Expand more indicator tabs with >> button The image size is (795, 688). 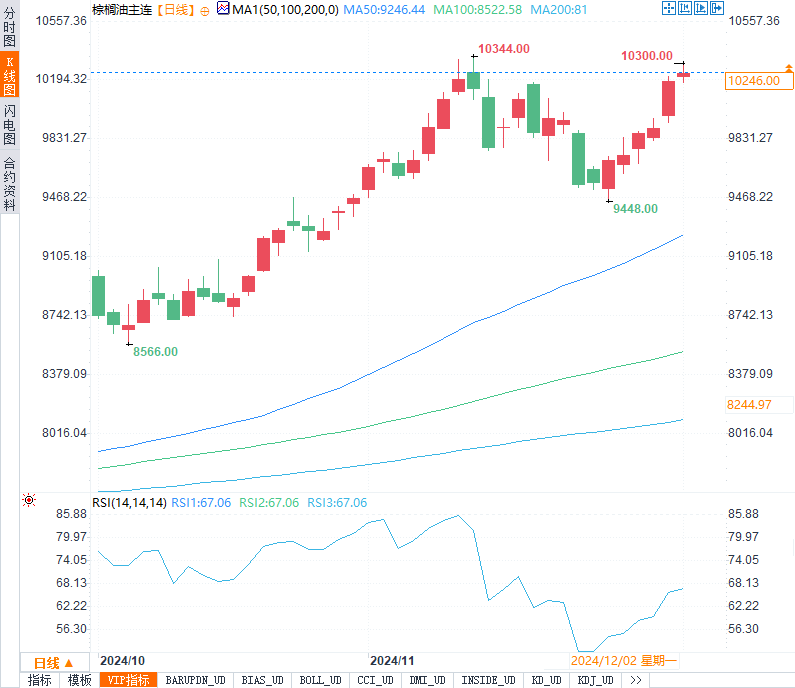click(x=635, y=680)
